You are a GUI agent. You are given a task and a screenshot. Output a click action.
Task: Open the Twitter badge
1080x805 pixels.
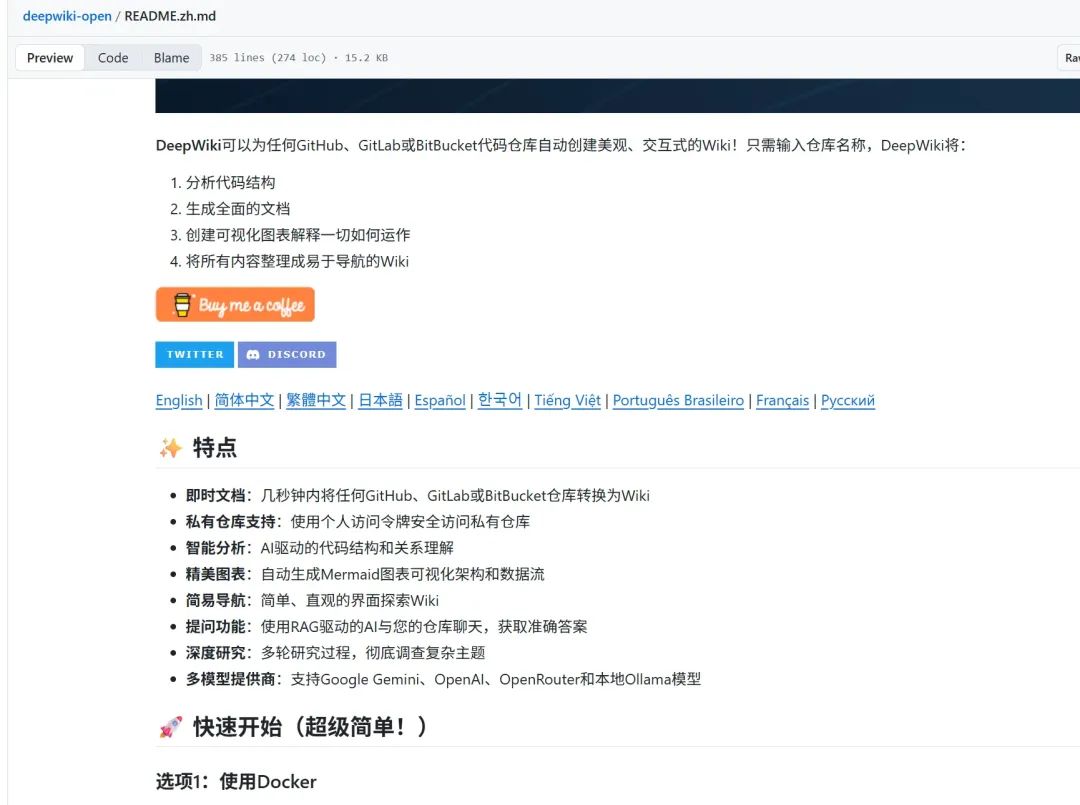195,355
